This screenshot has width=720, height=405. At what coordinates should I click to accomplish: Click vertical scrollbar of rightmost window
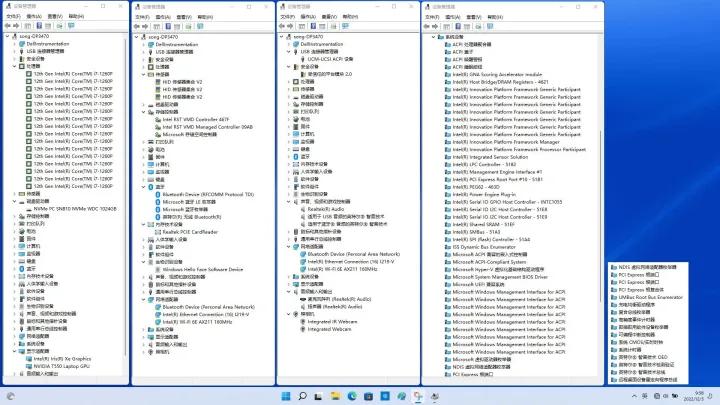[601, 216]
